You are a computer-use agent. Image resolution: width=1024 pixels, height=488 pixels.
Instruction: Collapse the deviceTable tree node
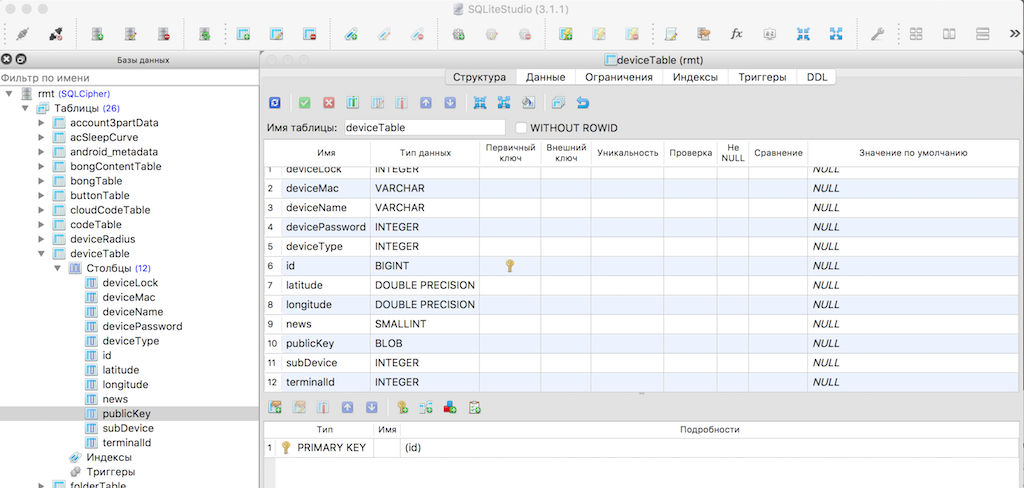pyautogui.click(x=42, y=254)
